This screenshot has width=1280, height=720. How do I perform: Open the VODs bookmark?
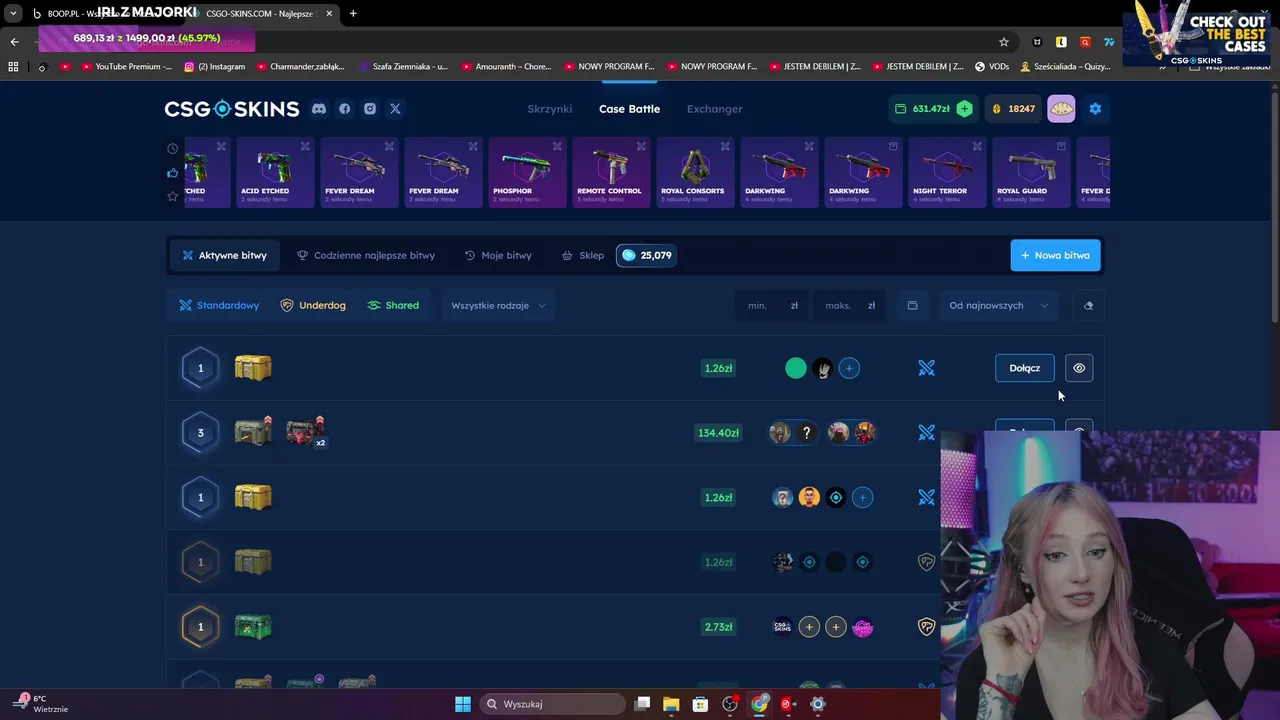point(992,67)
